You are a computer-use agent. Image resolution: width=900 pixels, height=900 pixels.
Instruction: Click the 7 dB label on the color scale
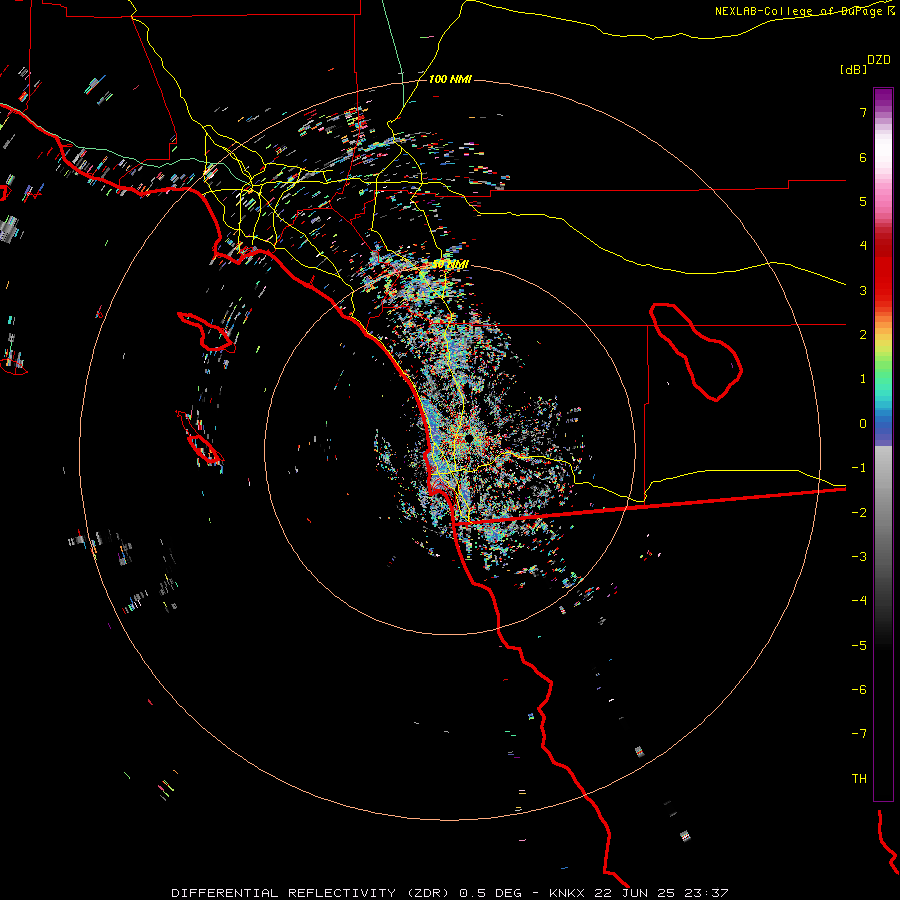(863, 112)
